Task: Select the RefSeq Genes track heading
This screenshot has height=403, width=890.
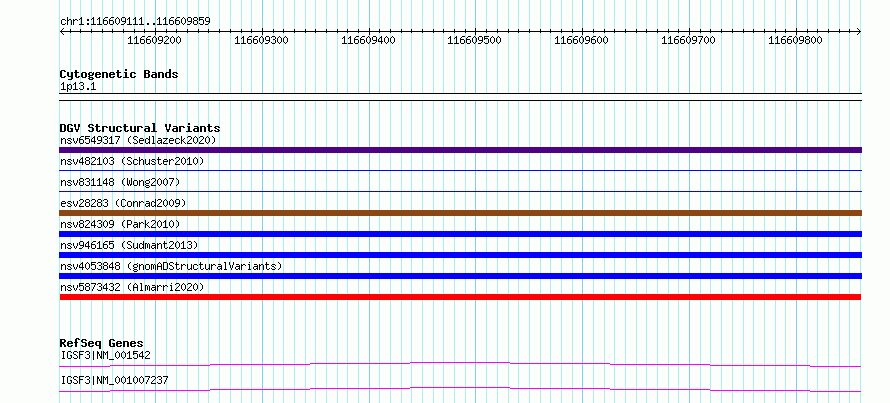Action: point(101,343)
